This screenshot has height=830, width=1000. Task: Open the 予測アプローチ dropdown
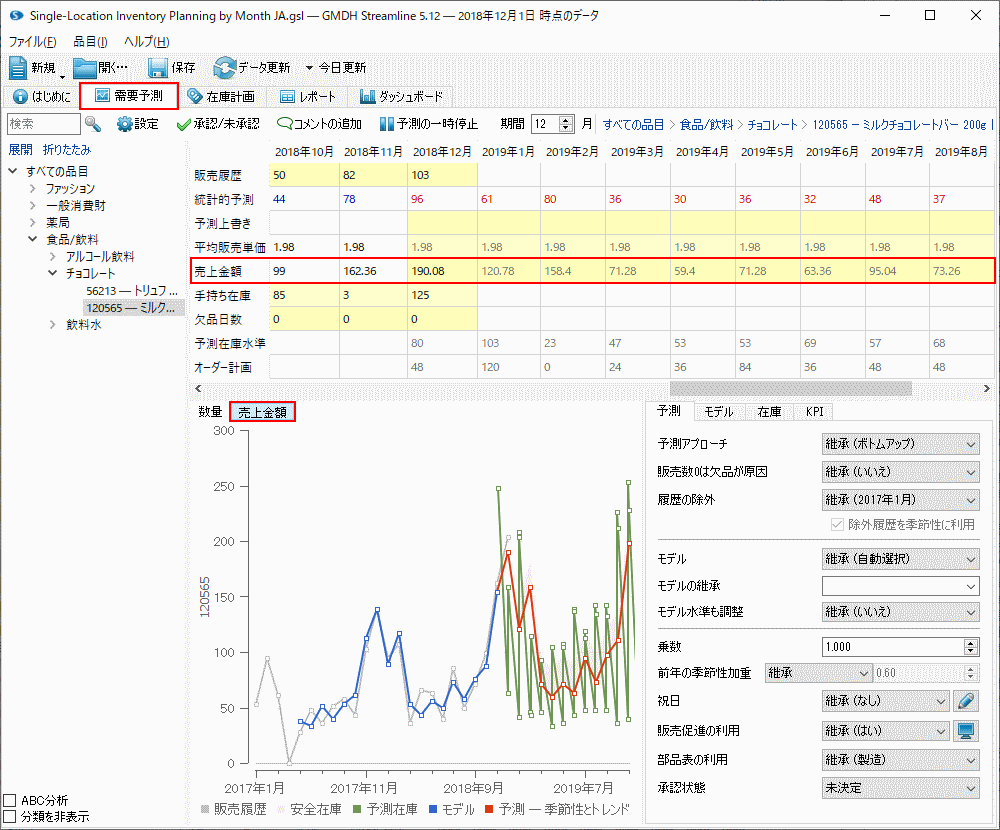900,444
